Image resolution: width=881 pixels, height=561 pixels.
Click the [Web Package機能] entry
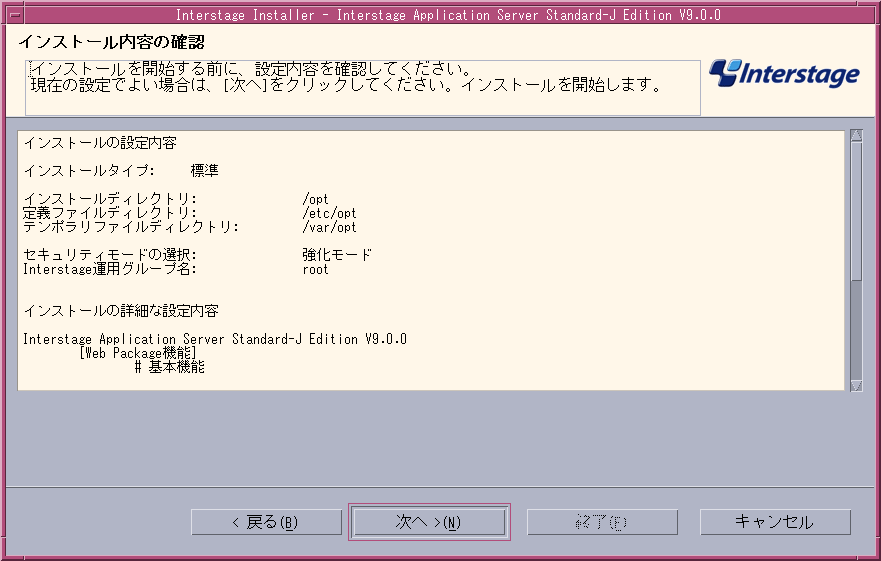tap(138, 353)
